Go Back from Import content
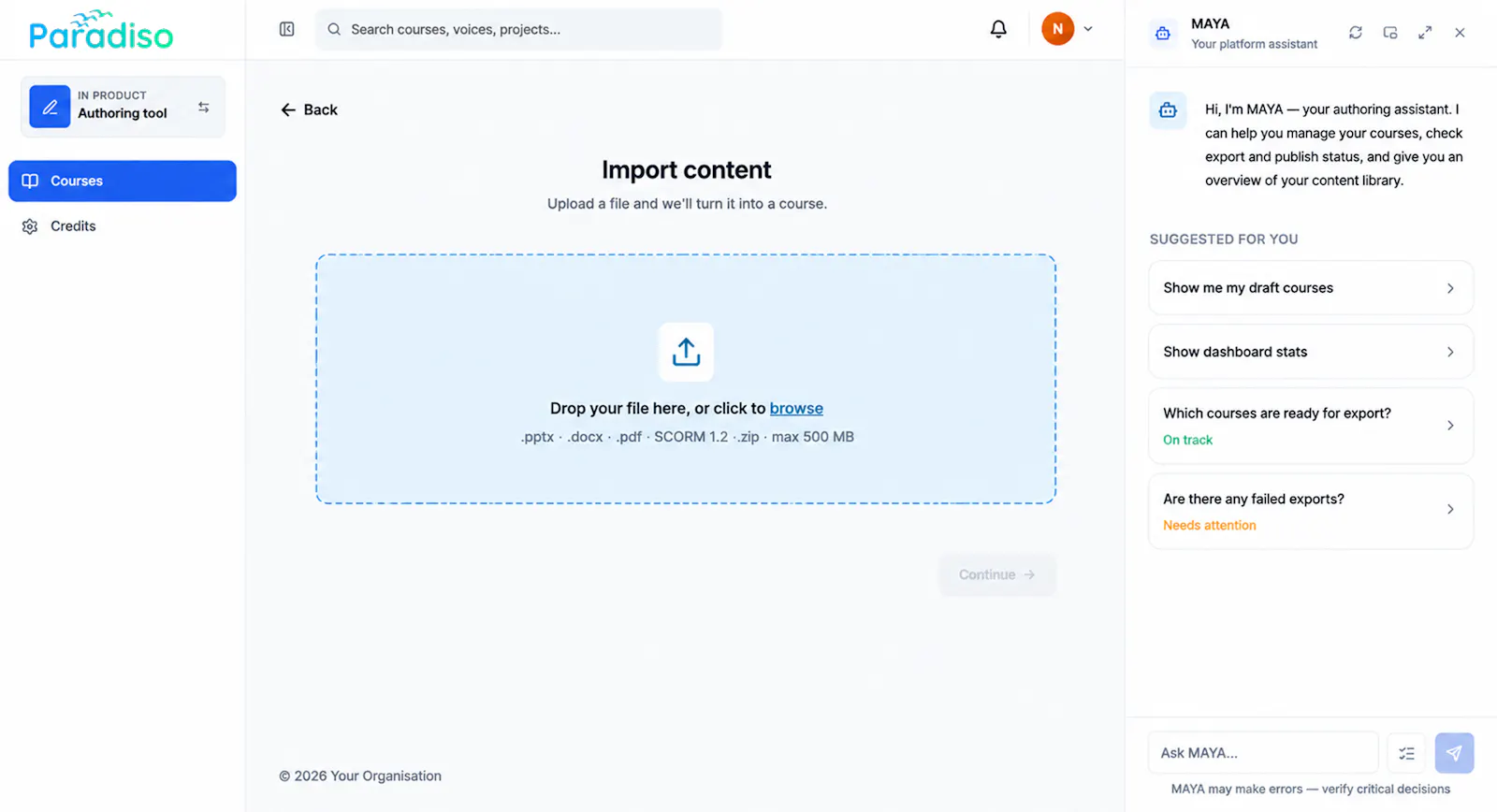The height and width of the screenshot is (812, 1497). coord(309,109)
